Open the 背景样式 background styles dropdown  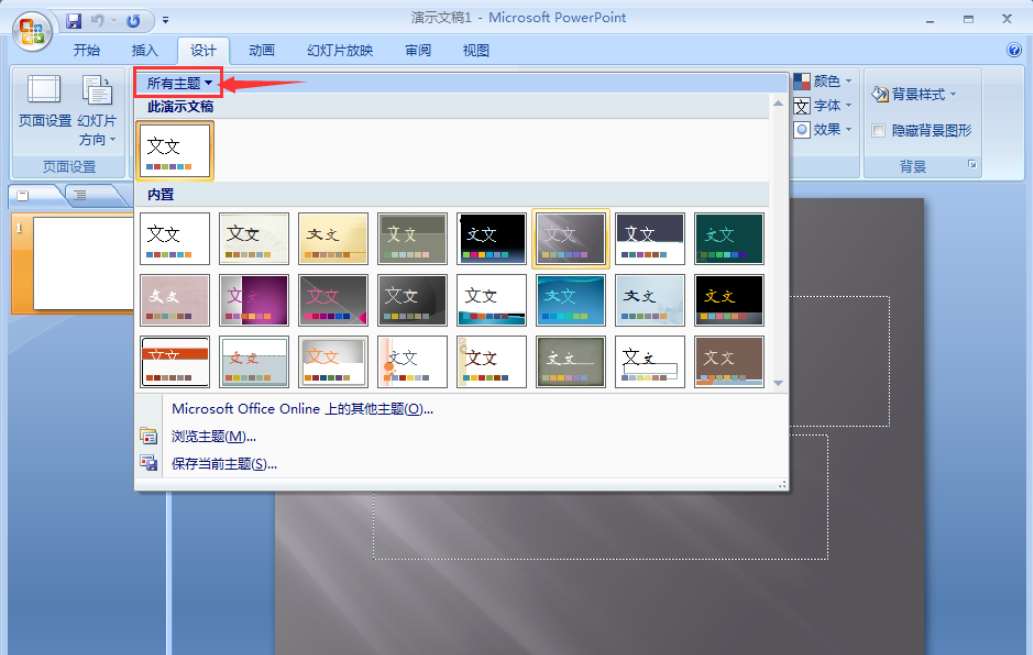[914, 94]
